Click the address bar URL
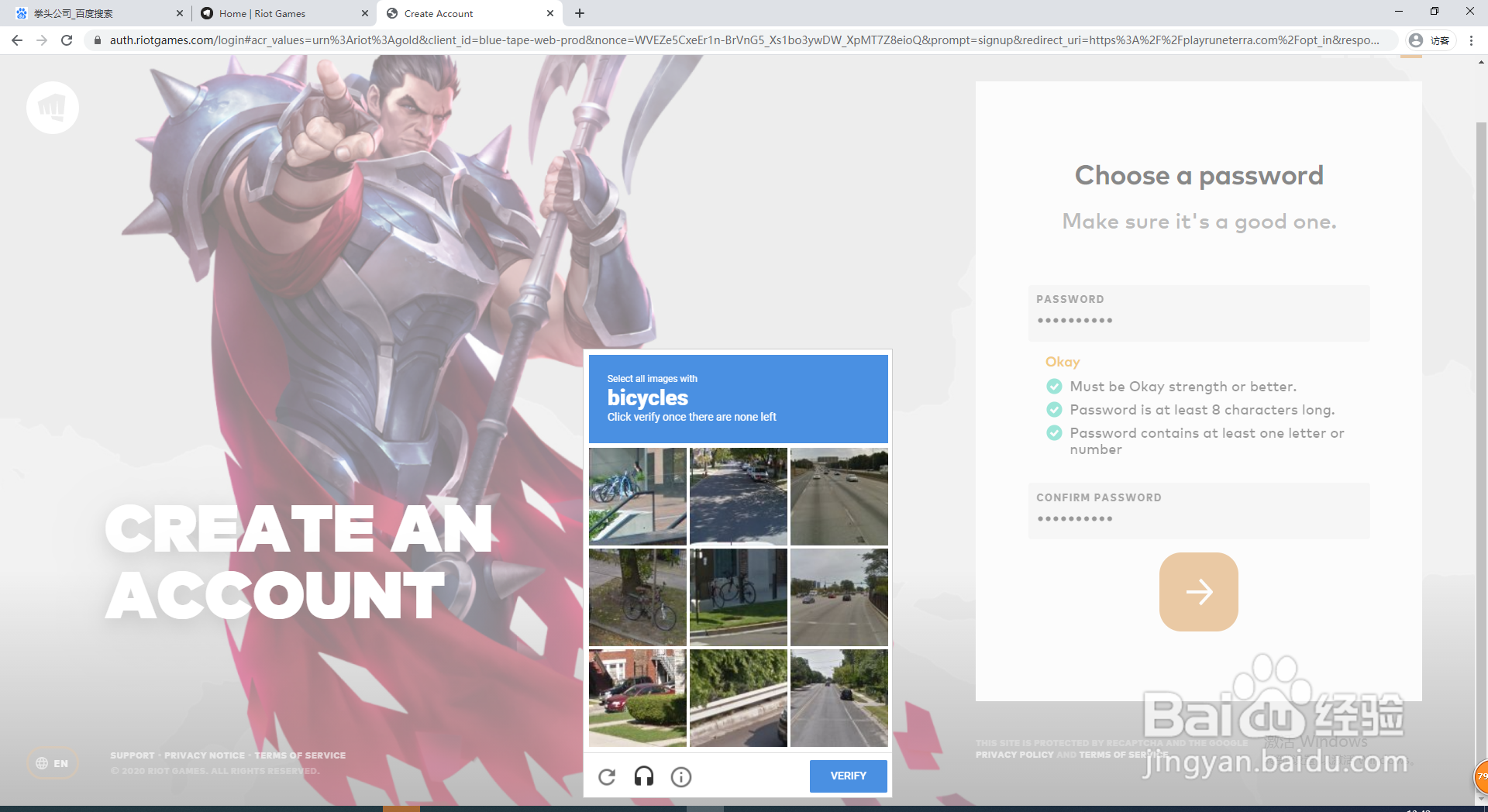The height and width of the screenshot is (812, 1488). 744,40
